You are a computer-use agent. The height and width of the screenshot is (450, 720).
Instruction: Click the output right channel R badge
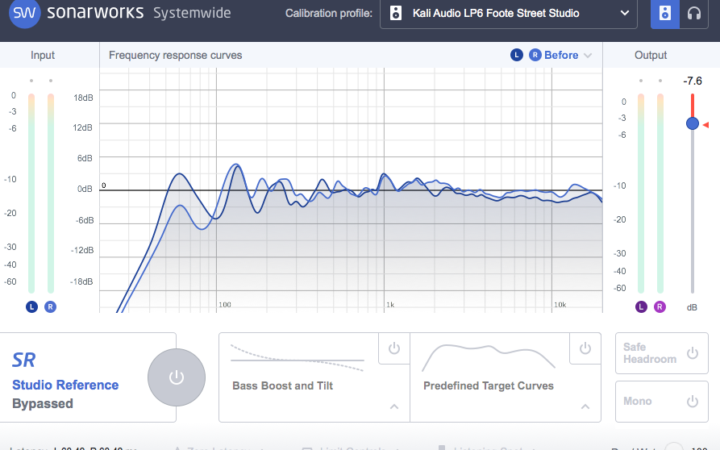pyautogui.click(x=659, y=306)
